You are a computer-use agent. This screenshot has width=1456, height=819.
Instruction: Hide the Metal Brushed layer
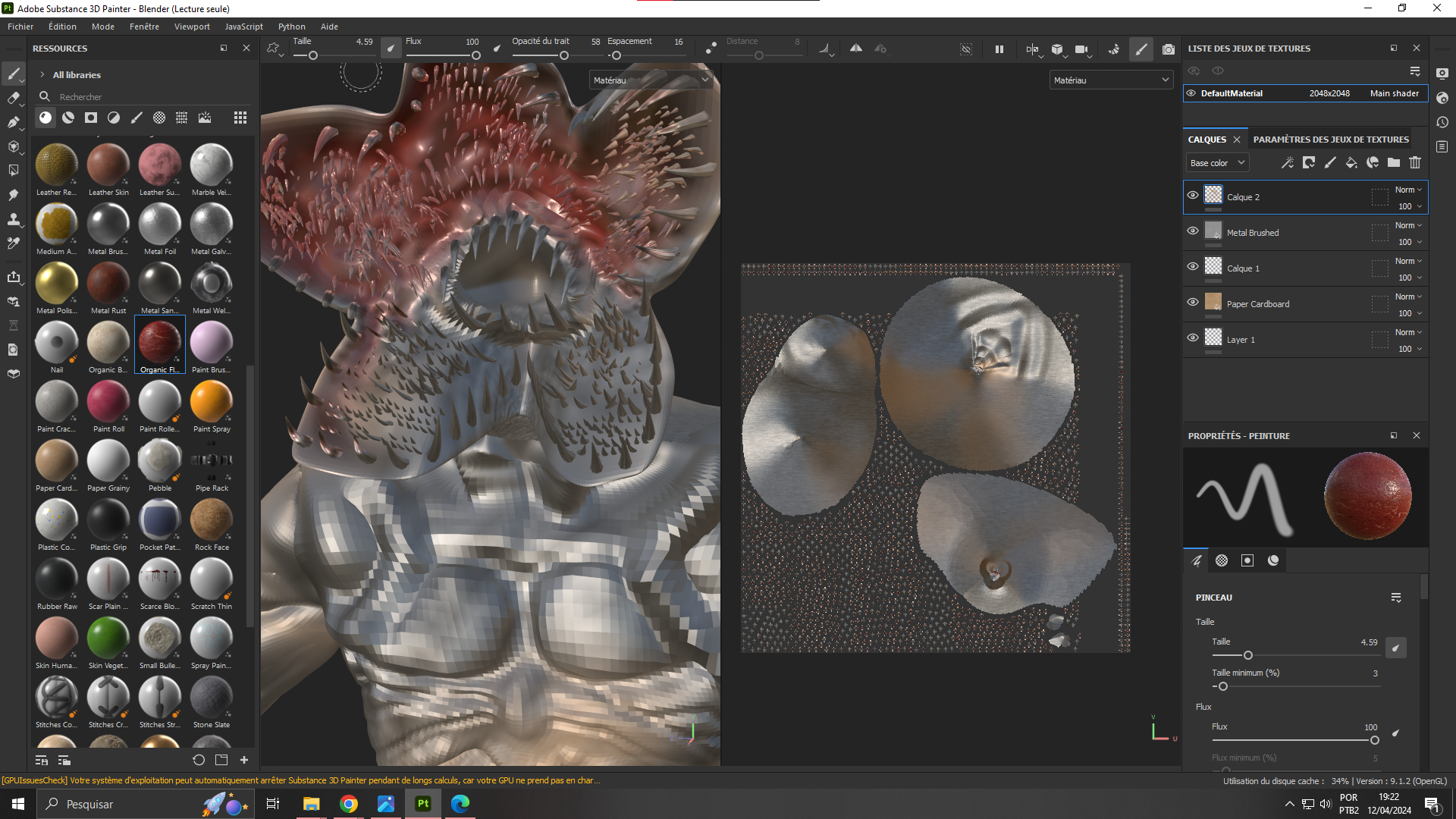coord(1193,231)
